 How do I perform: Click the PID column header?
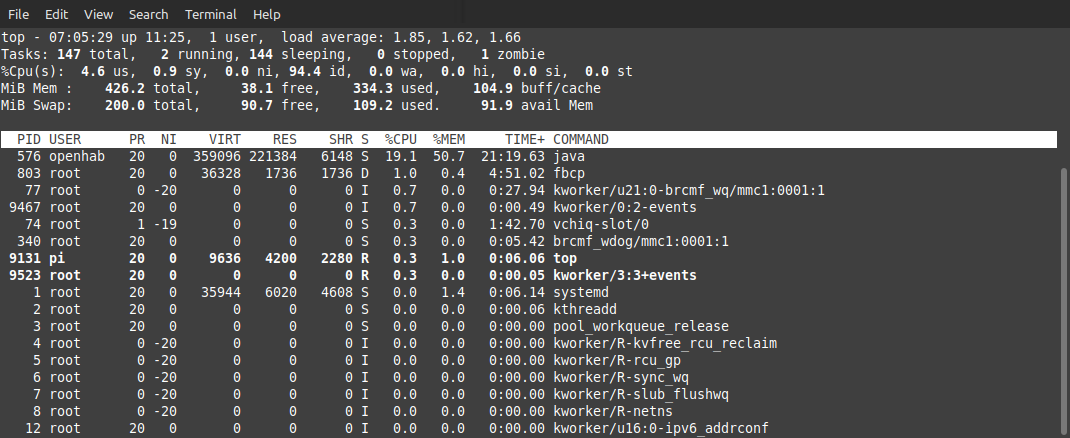pyautogui.click(x=29, y=140)
